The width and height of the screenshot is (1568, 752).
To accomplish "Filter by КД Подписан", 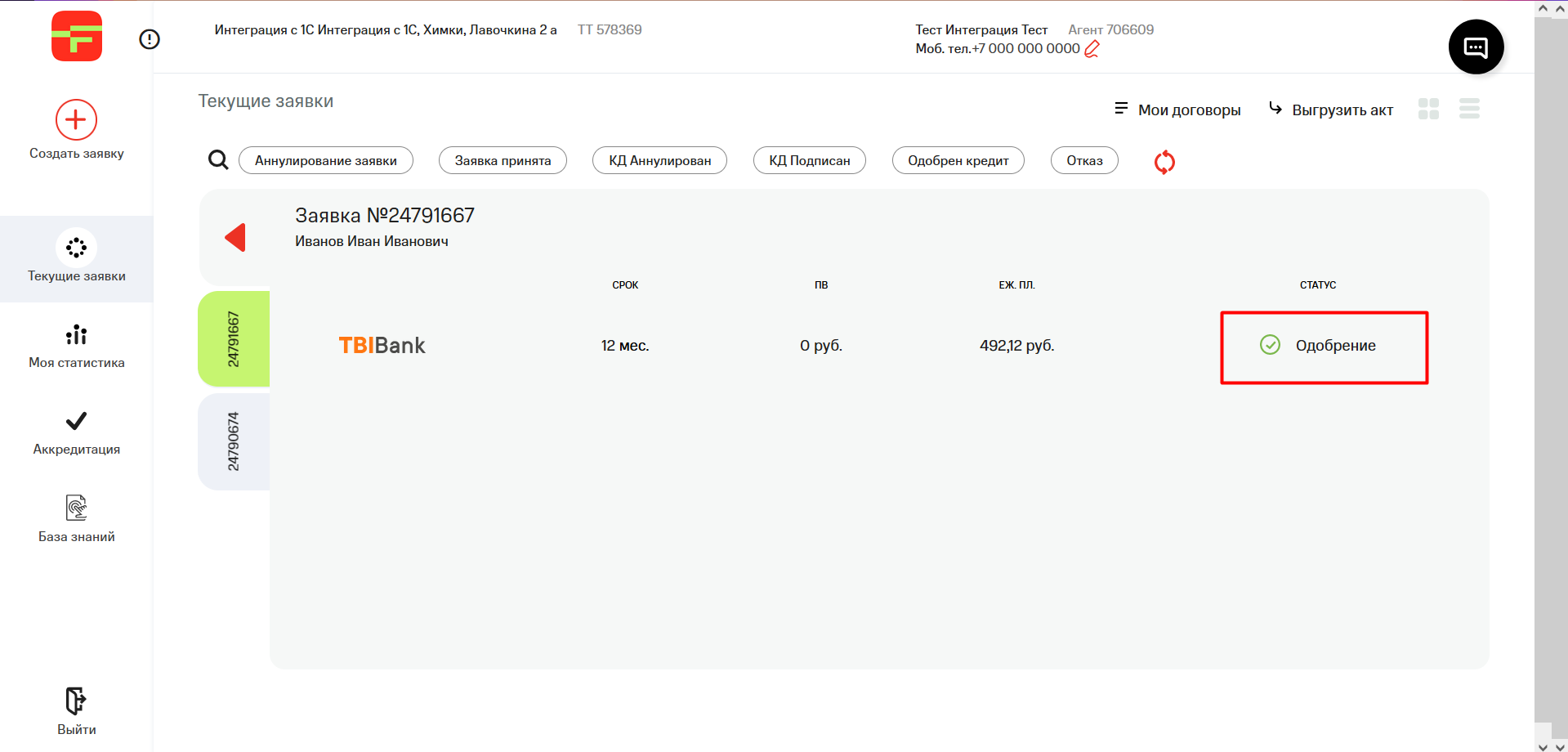I will point(810,160).
